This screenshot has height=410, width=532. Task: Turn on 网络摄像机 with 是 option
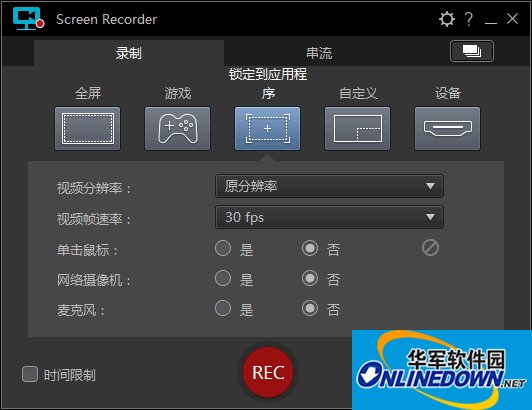point(223,278)
